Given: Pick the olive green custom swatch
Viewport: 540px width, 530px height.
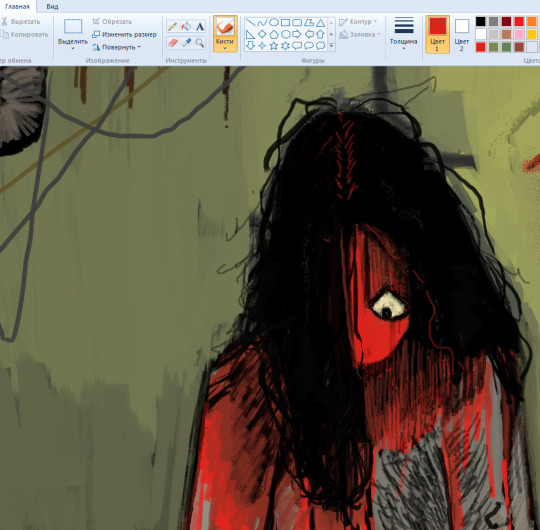Looking at the screenshot, I should (x=494, y=47).
